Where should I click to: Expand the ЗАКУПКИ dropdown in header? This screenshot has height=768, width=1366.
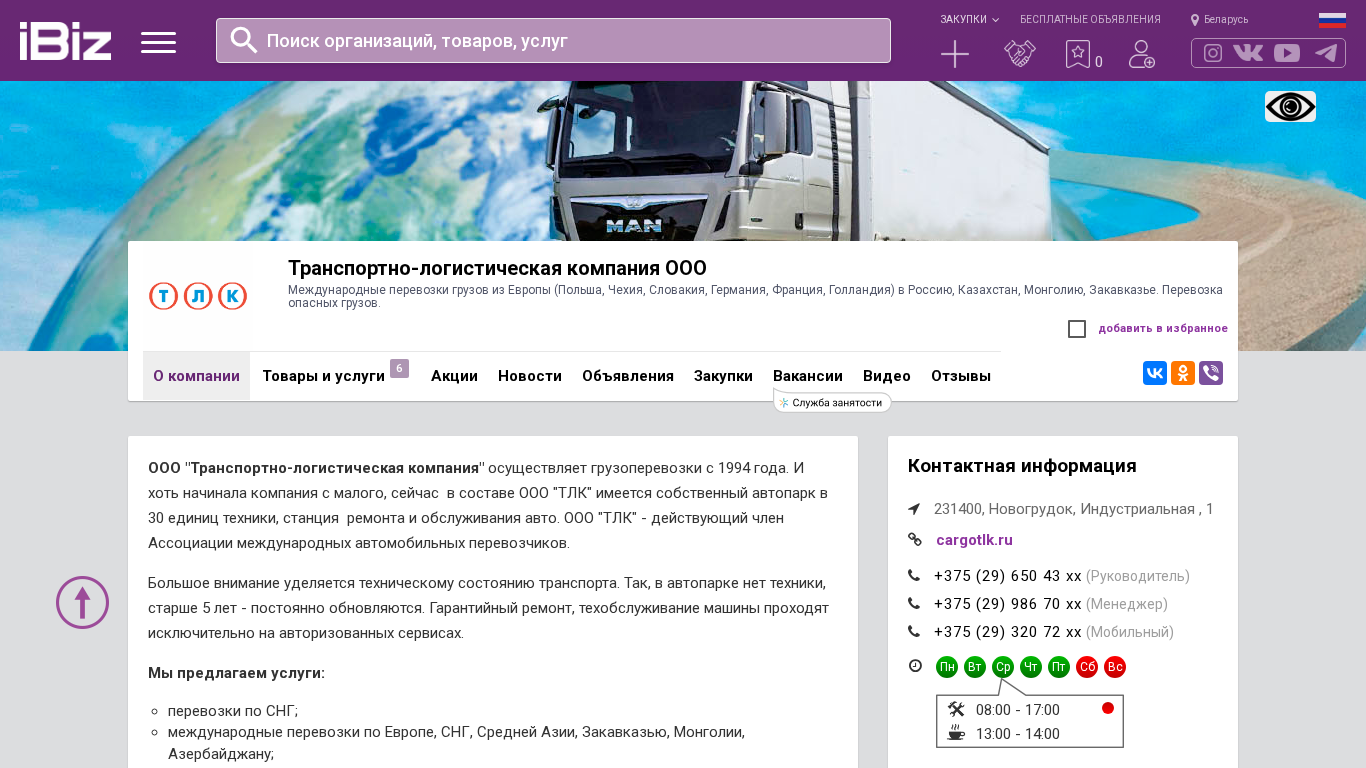point(969,20)
